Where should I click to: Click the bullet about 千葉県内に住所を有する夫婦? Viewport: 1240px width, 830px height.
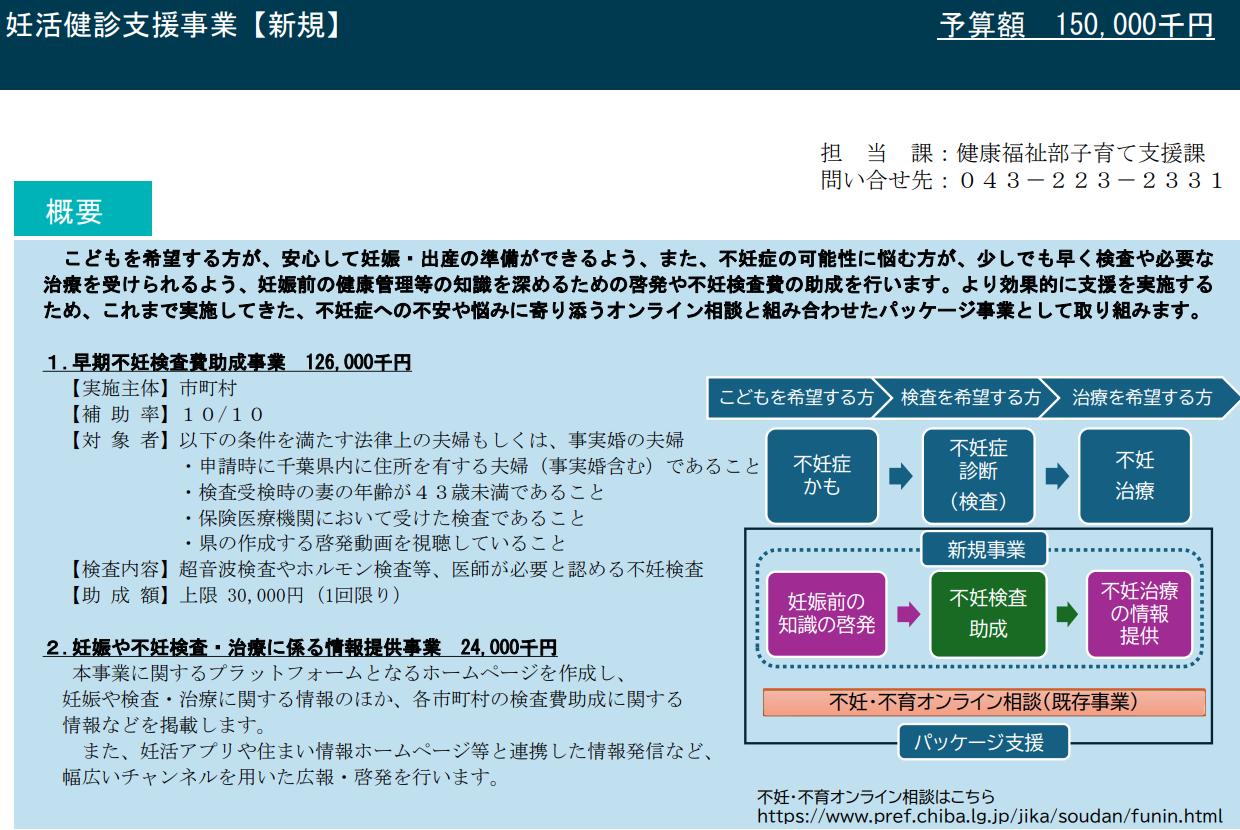(470, 466)
